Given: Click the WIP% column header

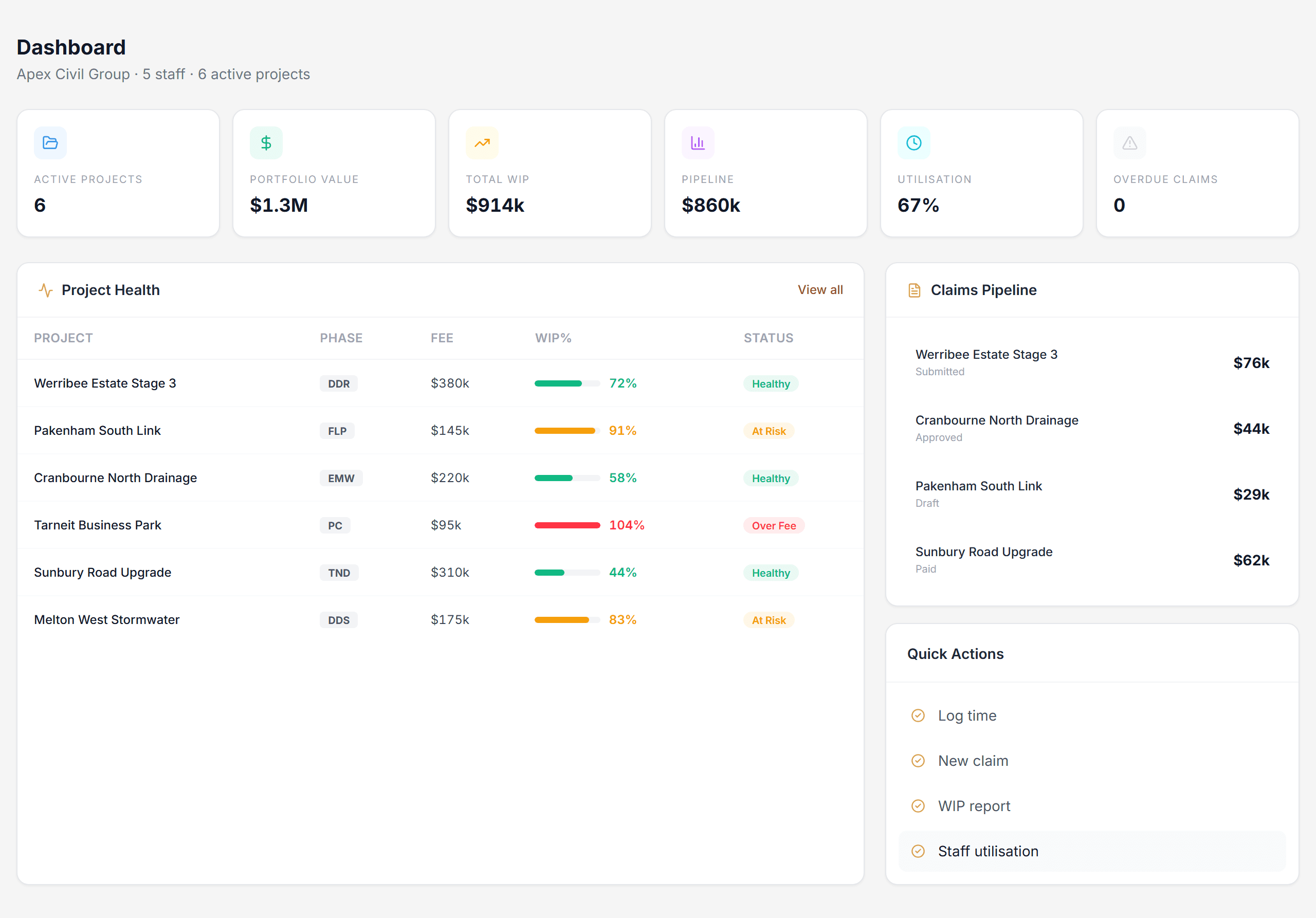Looking at the screenshot, I should coord(553,338).
